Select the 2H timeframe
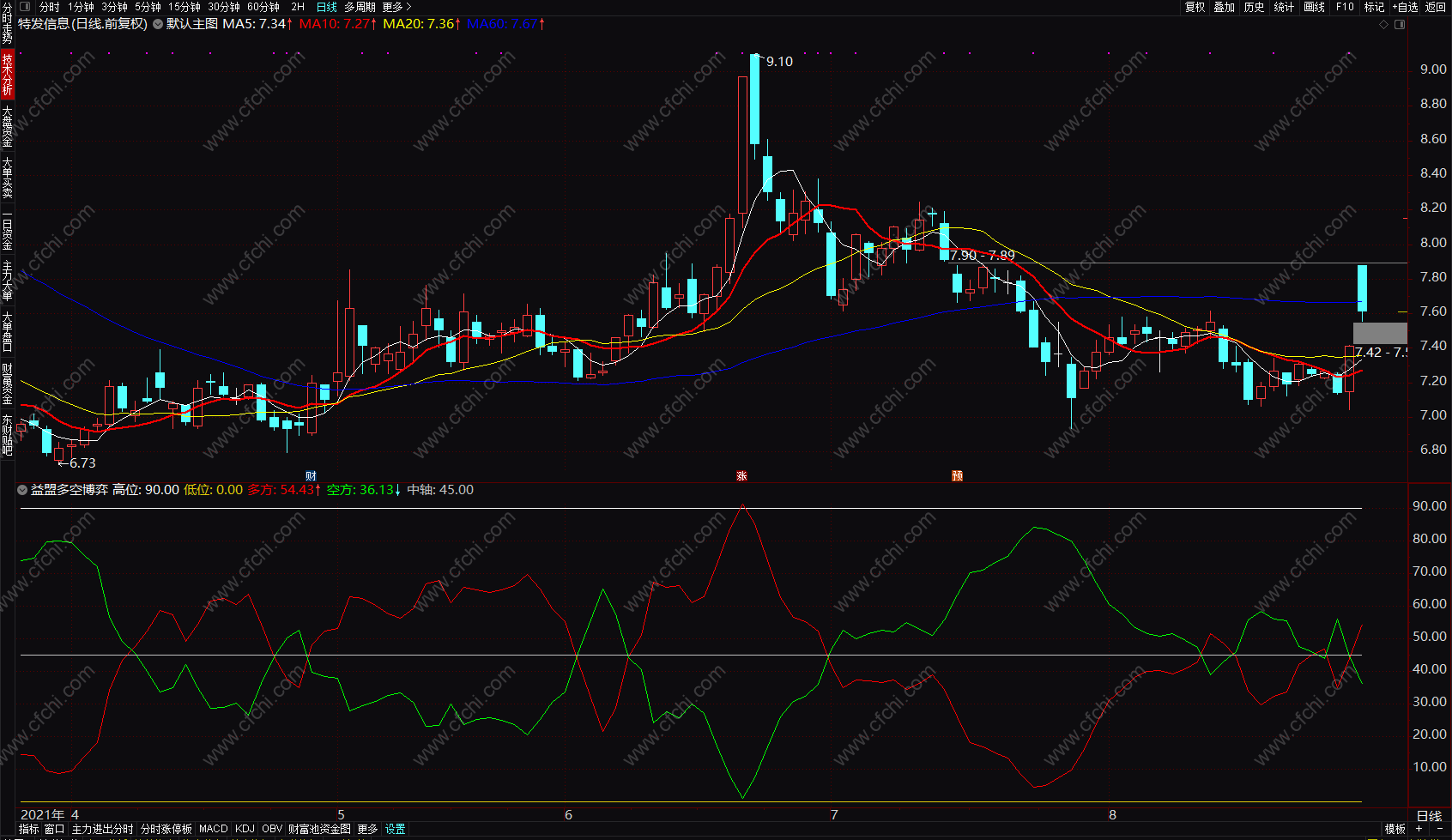 [x=298, y=7]
